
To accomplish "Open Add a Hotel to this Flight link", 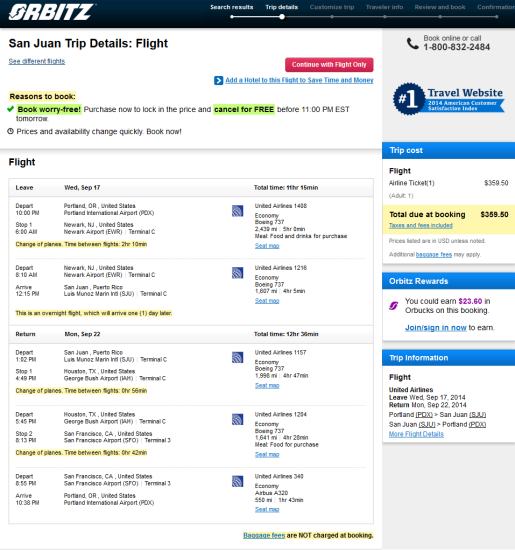I will [299, 80].
